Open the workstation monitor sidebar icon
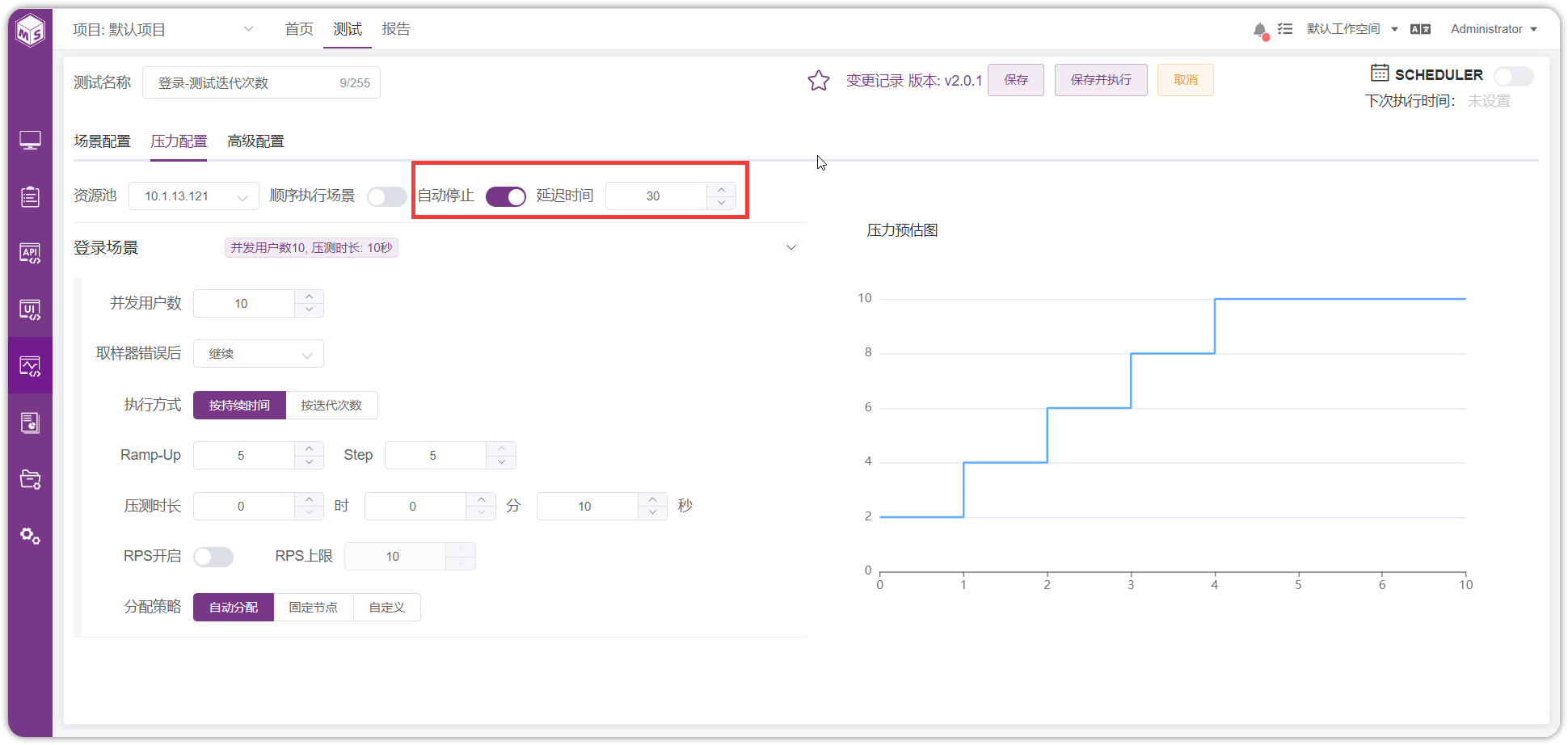Image resolution: width=1568 pixels, height=745 pixels. click(x=31, y=141)
